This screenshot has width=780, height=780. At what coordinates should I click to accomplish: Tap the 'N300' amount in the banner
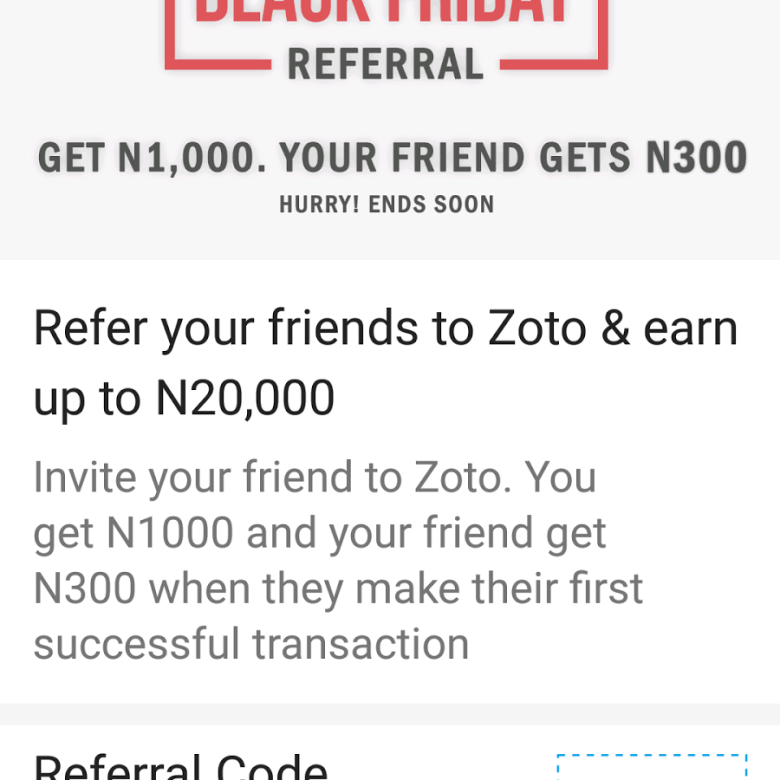click(696, 157)
